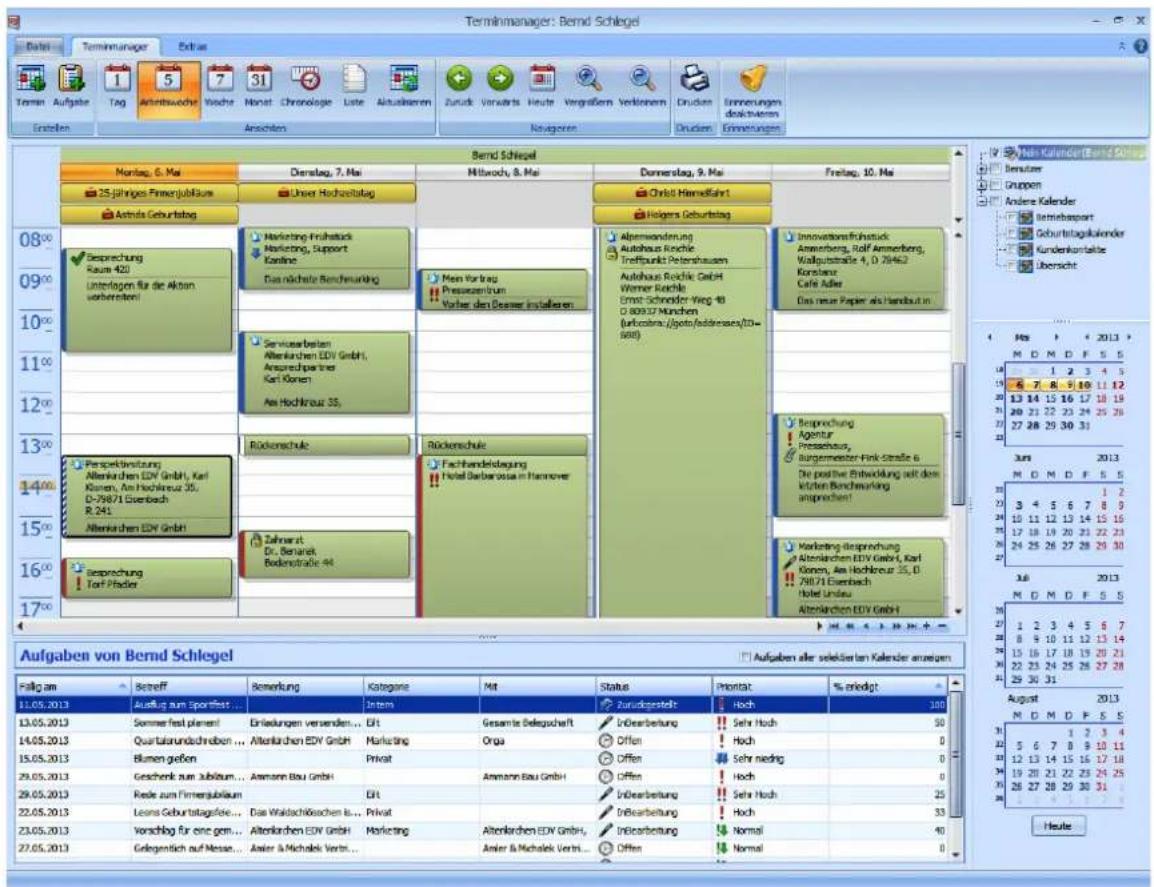This screenshot has height=887, width=1154.
Task: Create a new Termin appointment
Action: tap(30, 87)
